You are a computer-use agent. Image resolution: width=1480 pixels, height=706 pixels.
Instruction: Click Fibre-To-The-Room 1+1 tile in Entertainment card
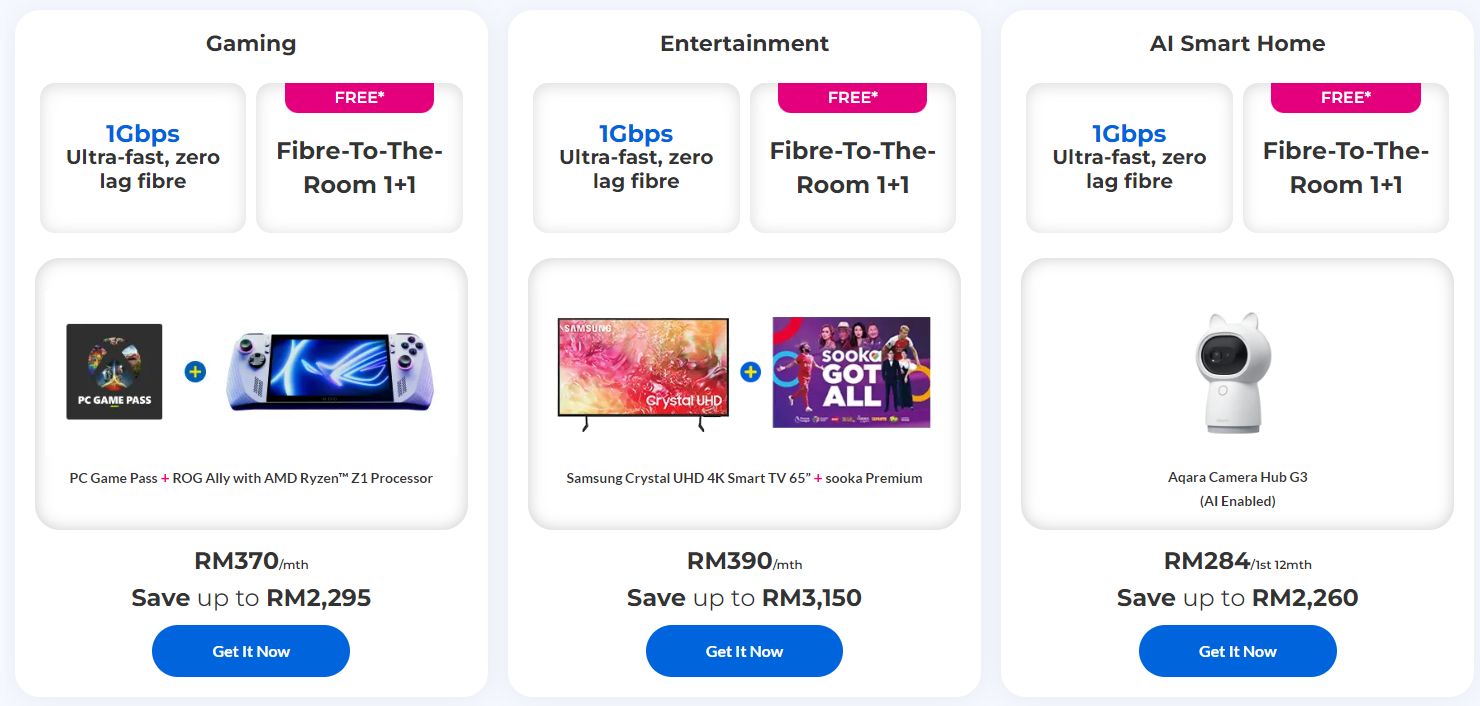[x=853, y=168]
